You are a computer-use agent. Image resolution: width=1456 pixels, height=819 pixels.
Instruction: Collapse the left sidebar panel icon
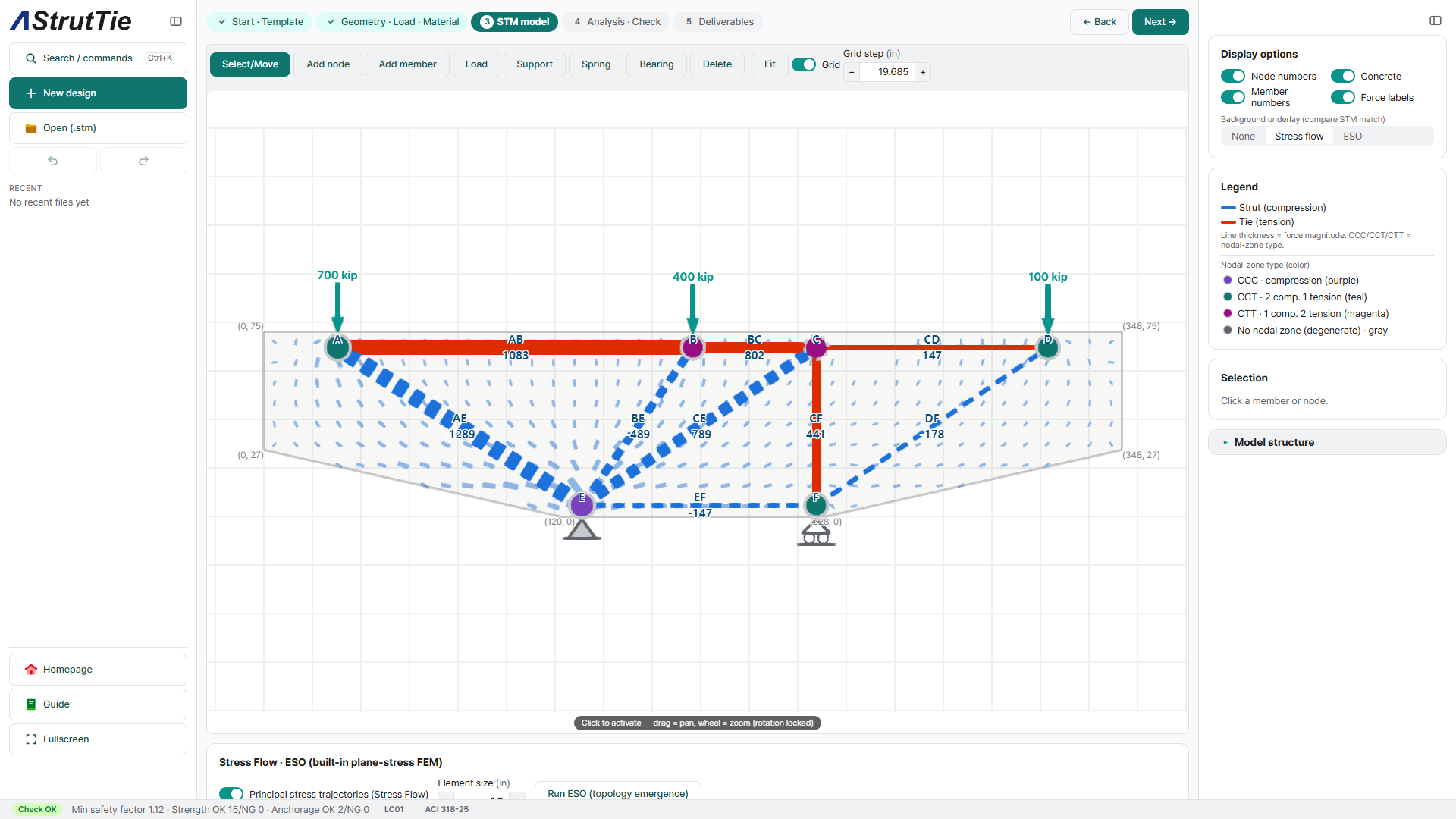(x=176, y=21)
